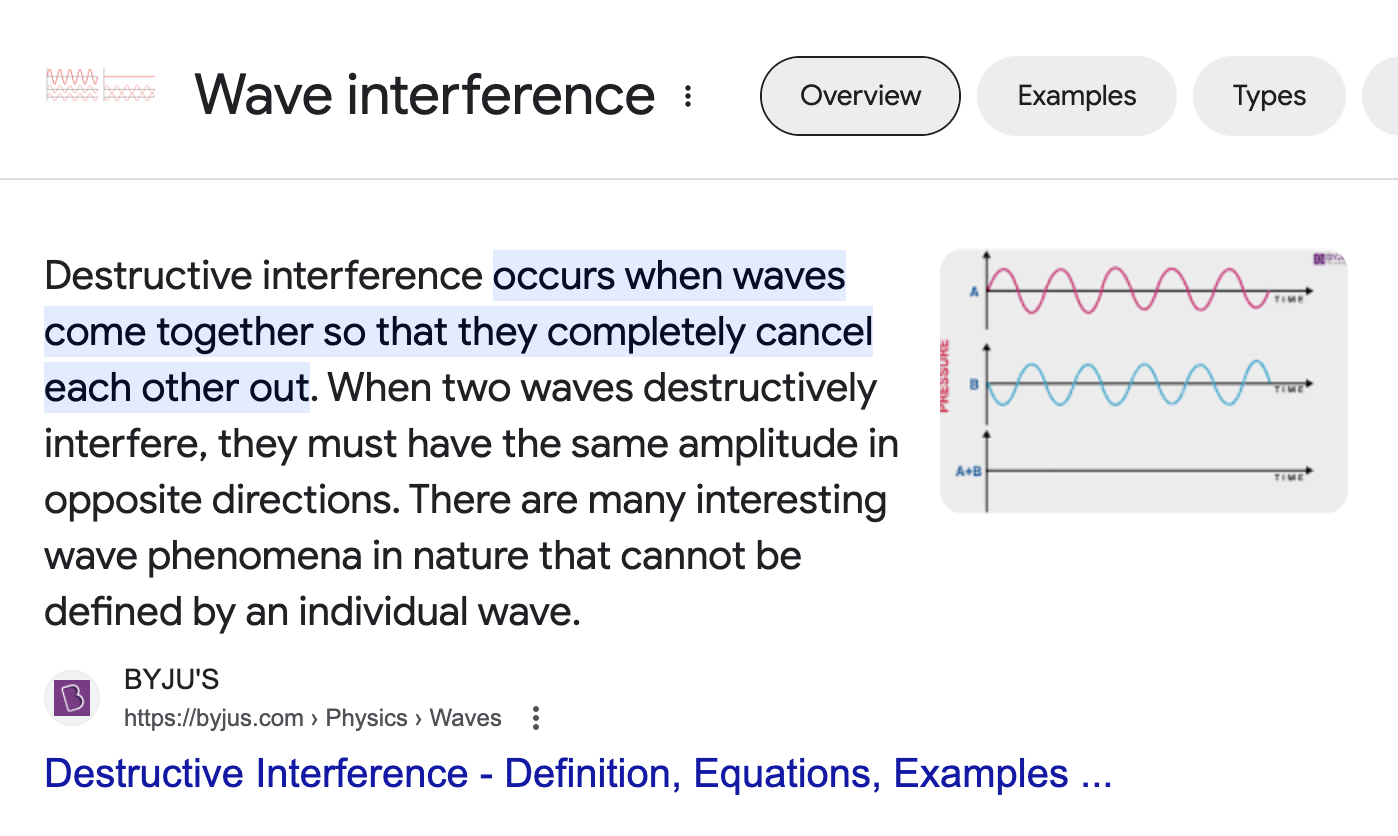Open the destructive interference diagram image
Screen dimensions: 1398x836
coord(1143,380)
